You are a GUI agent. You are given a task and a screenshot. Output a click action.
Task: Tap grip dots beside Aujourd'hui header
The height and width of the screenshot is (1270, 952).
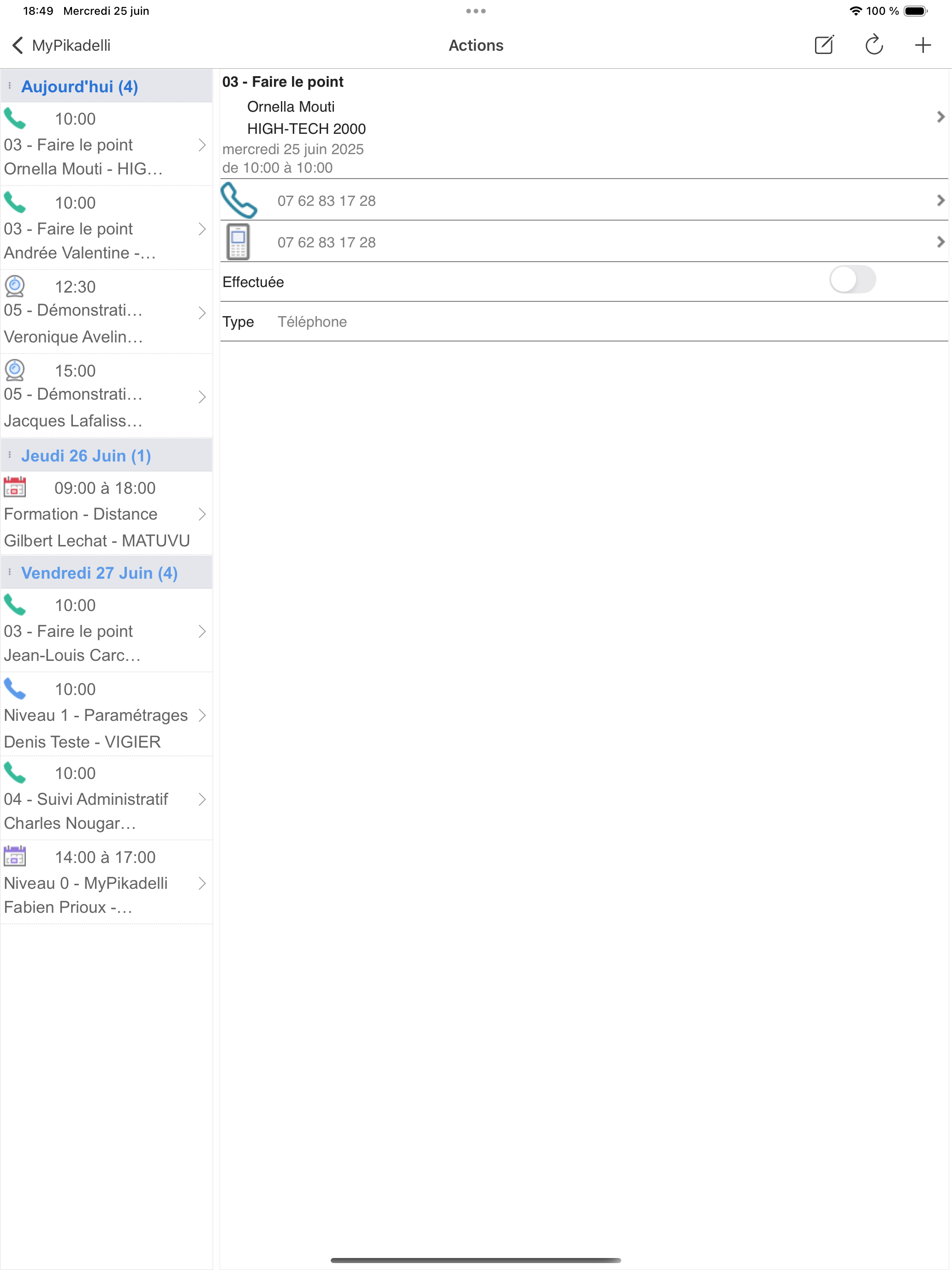pos(10,86)
